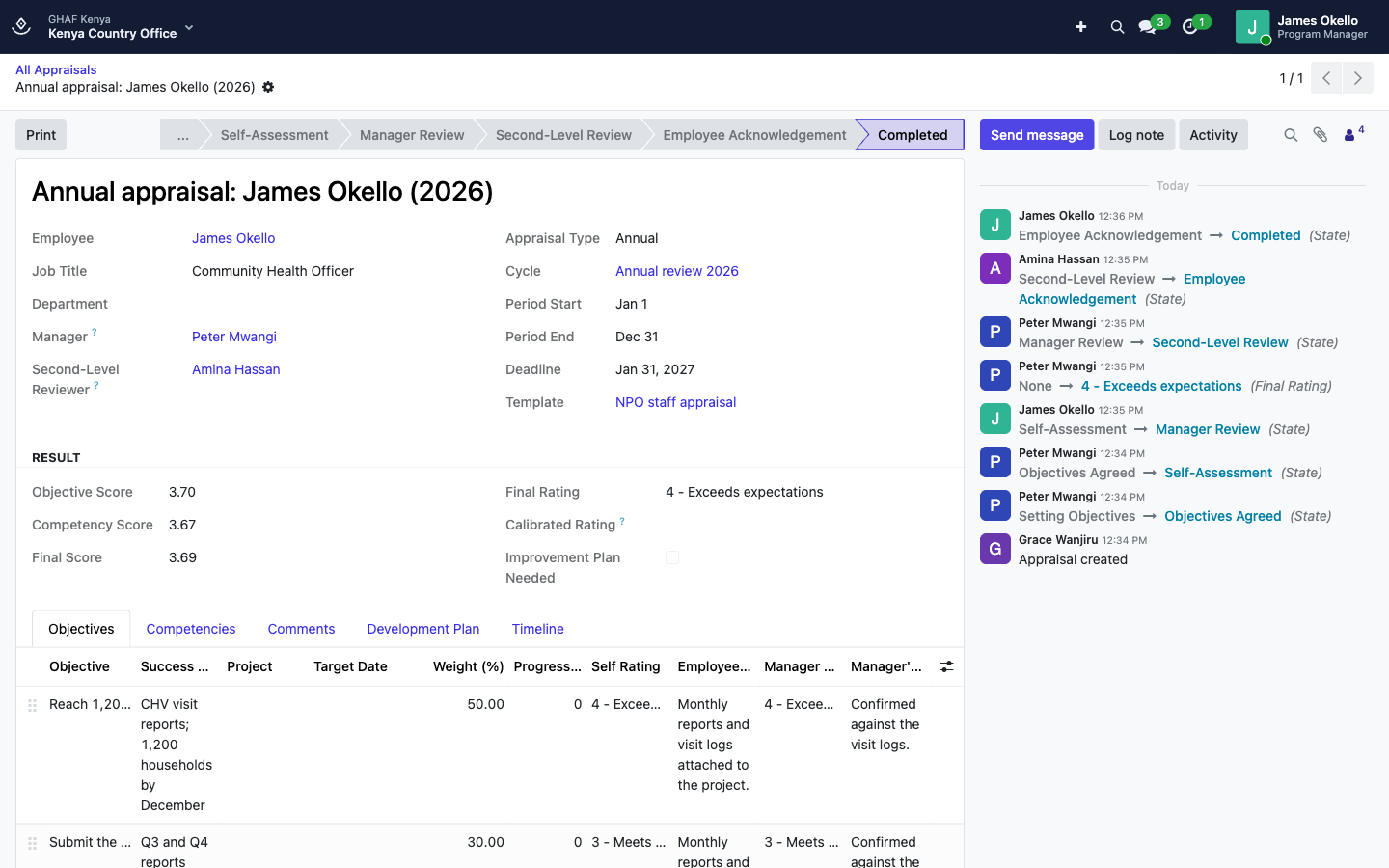1389x868 pixels.
Task: Go to next record arrow
Action: pos(1358,78)
